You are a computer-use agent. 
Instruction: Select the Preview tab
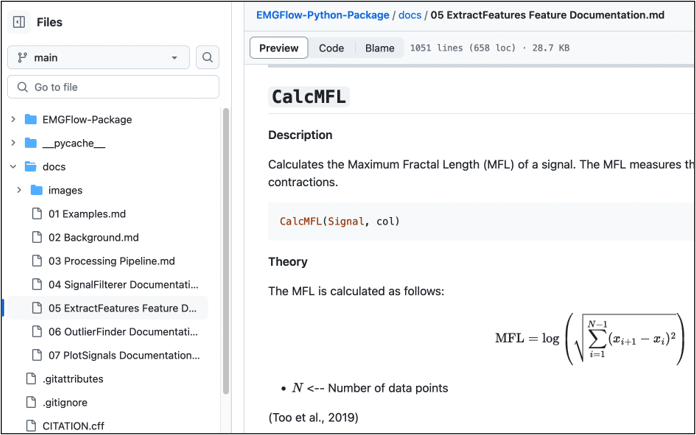[x=279, y=48]
